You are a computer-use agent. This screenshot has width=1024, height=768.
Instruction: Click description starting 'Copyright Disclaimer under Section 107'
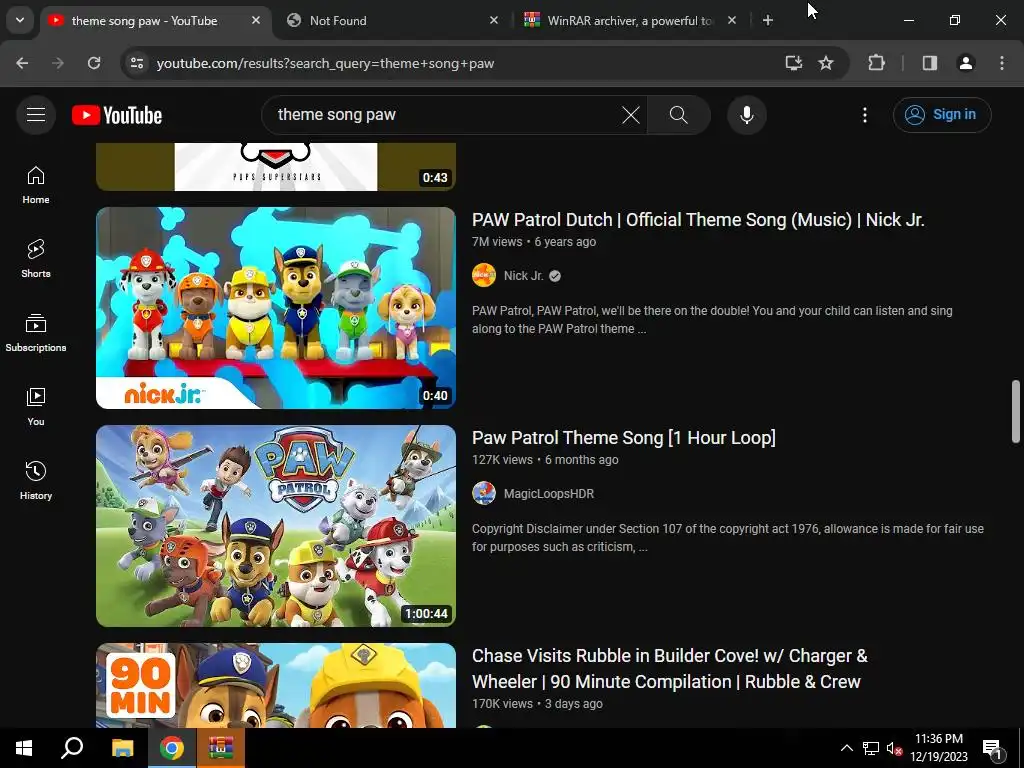[728, 538]
